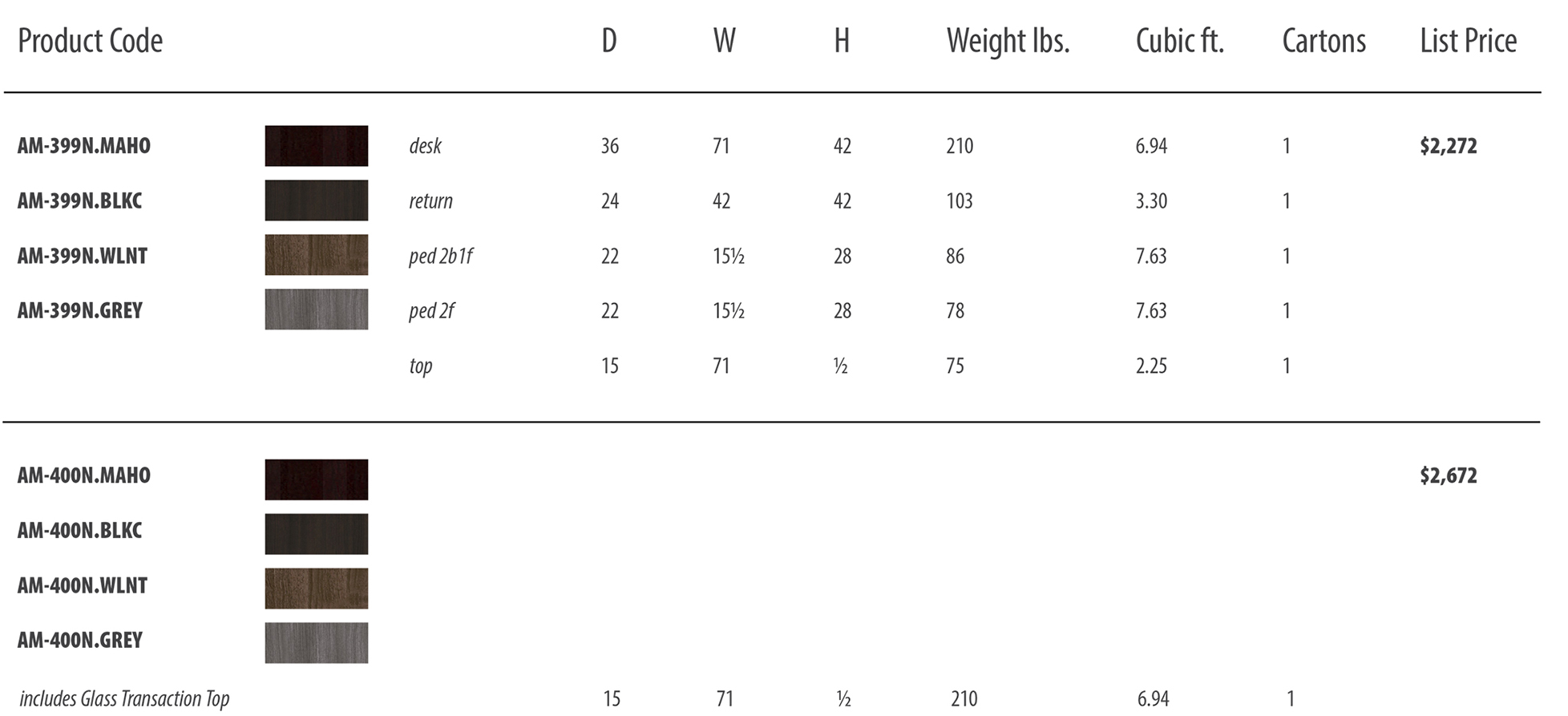Select the black swatch beside AM-399N.BLKC
This screenshot has height=716, width=1568.
(x=317, y=200)
